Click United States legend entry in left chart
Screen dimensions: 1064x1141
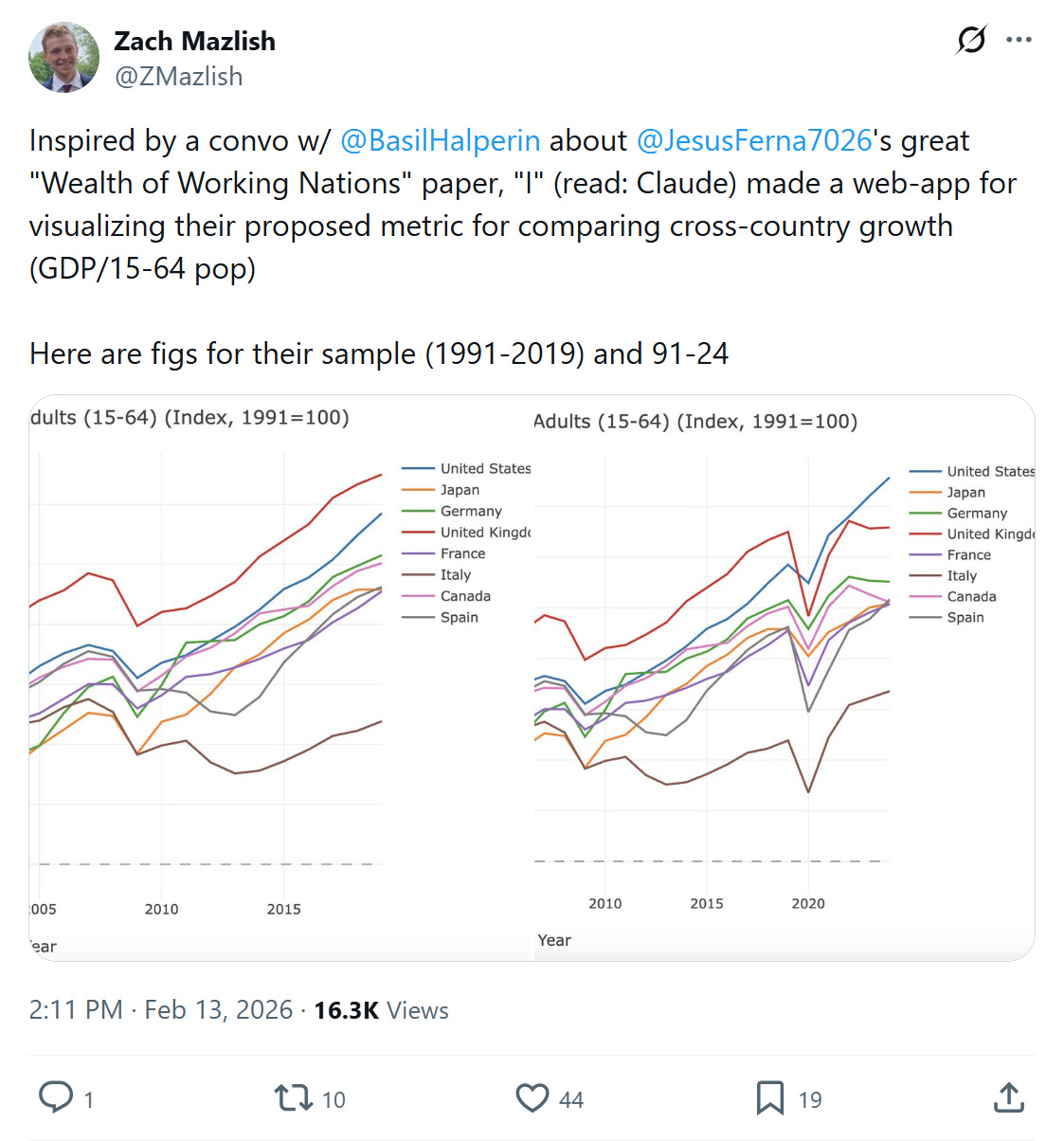484,468
